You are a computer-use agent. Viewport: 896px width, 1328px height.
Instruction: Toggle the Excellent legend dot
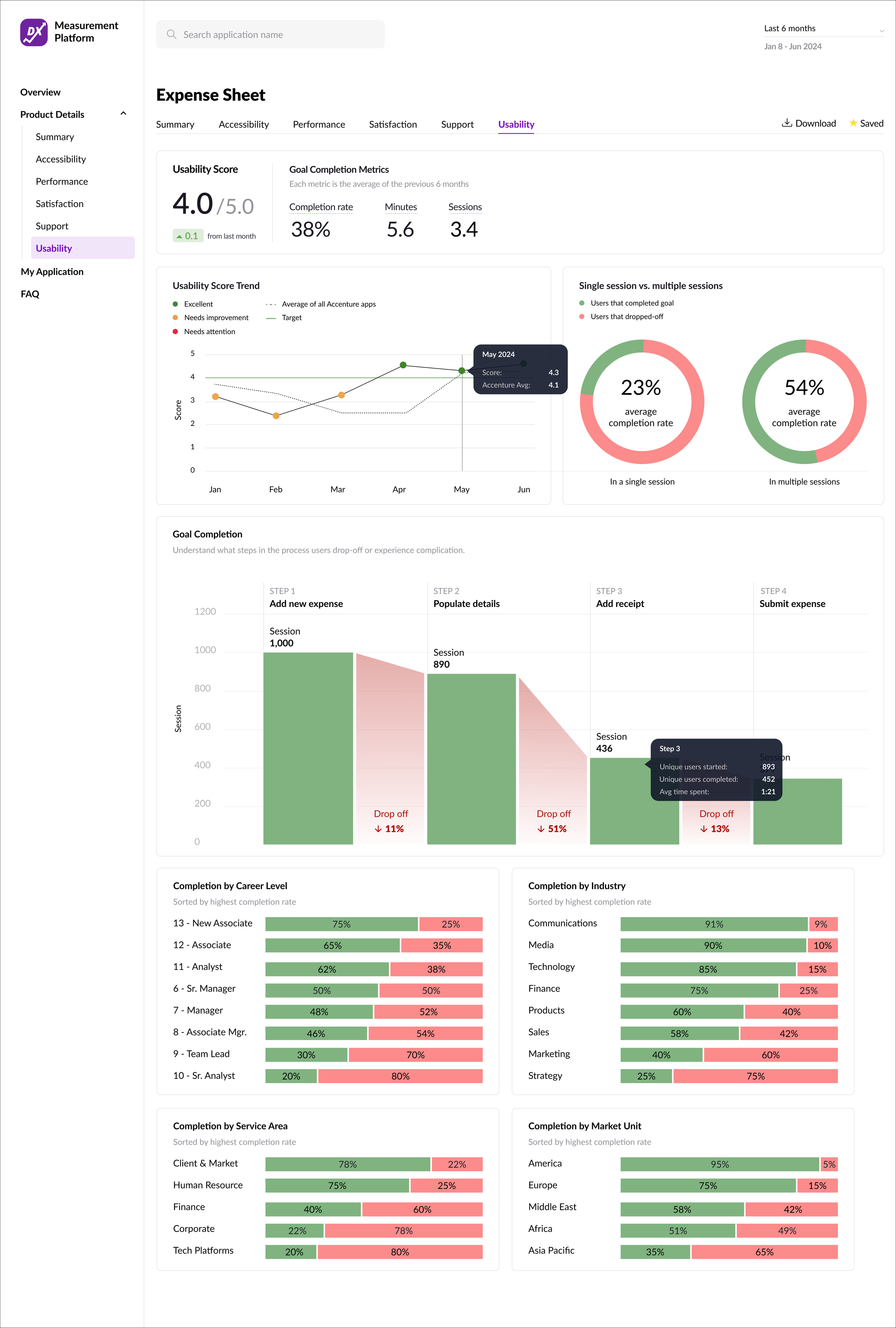point(175,304)
